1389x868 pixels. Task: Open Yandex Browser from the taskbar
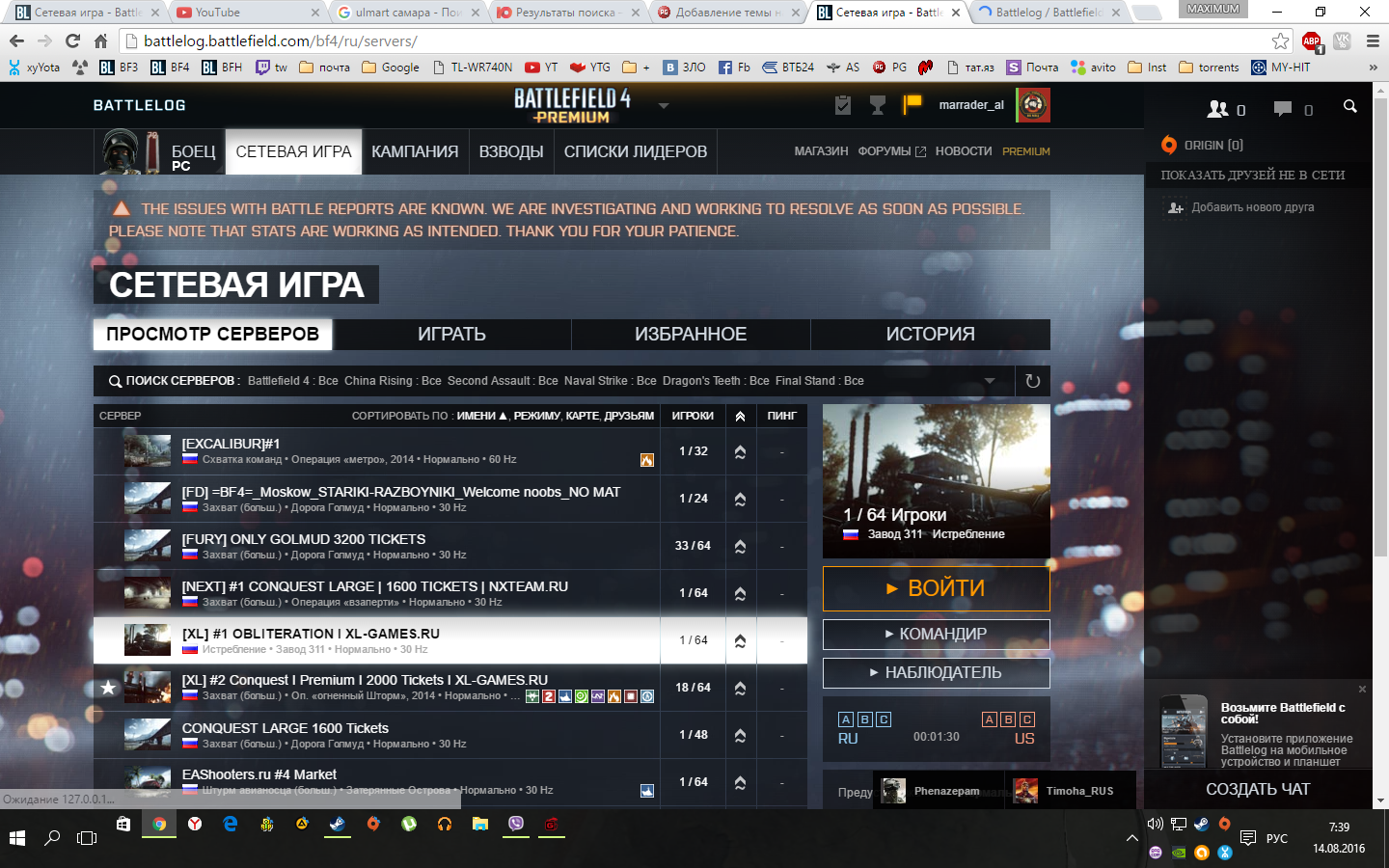(x=195, y=825)
